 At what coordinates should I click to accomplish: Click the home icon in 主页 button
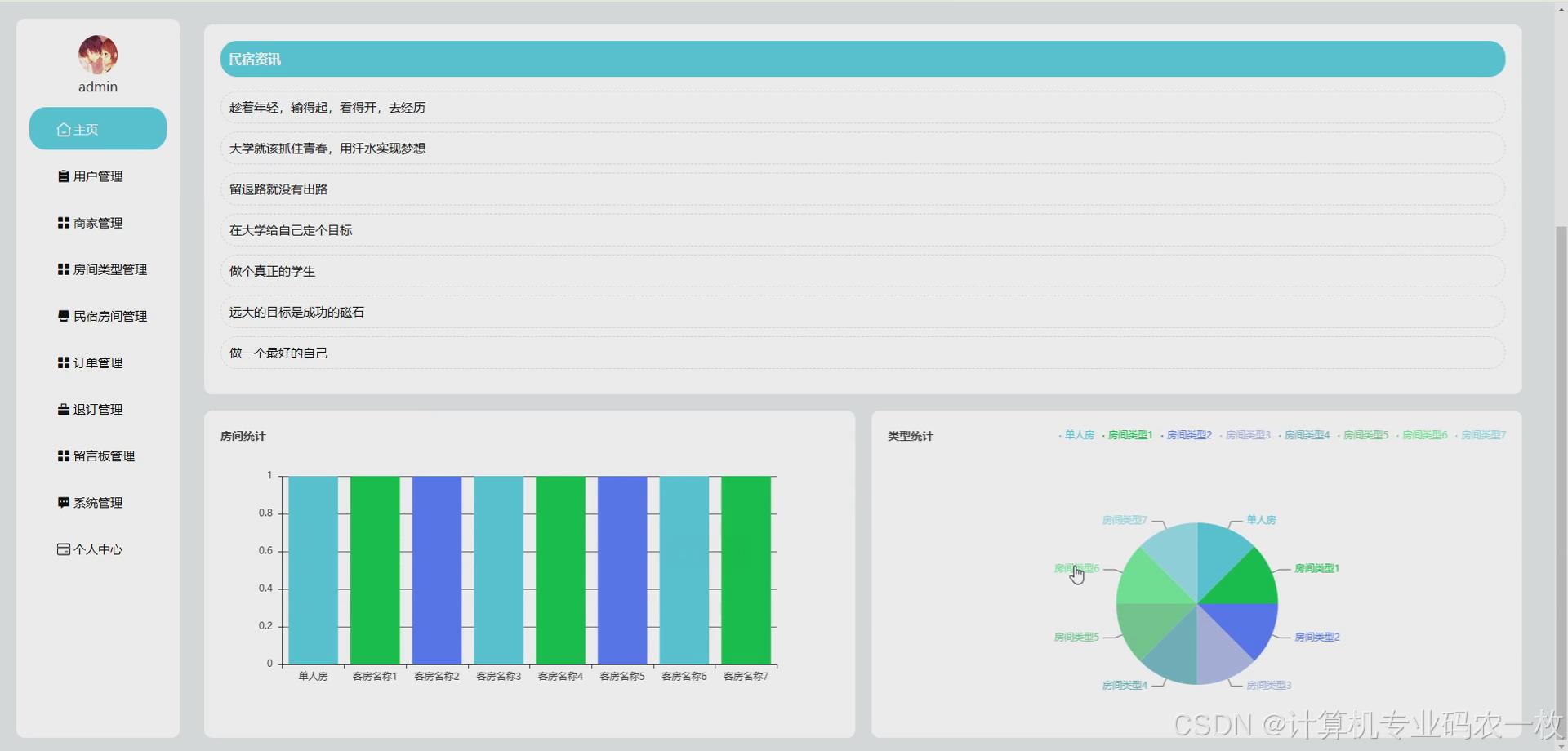coord(64,130)
